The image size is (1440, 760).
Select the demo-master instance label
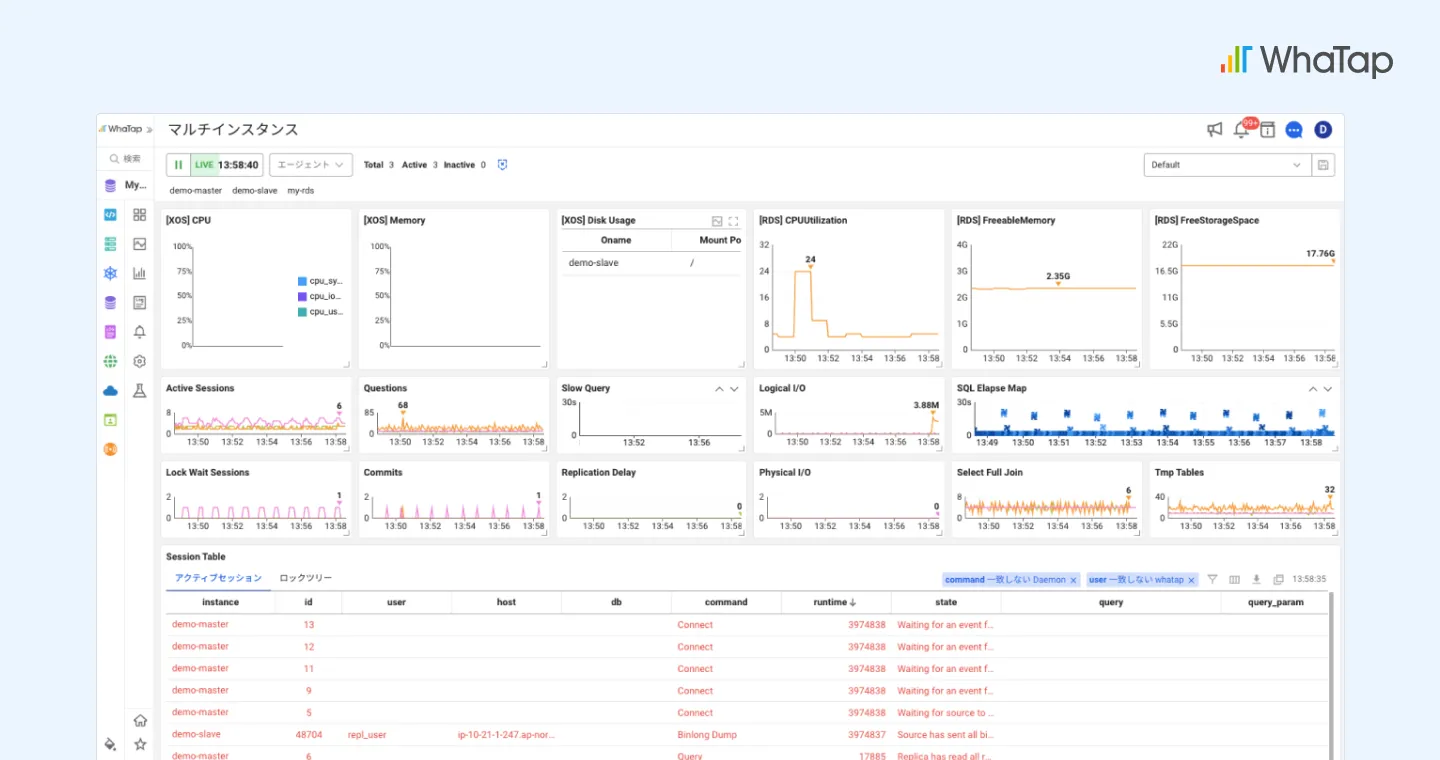click(196, 190)
